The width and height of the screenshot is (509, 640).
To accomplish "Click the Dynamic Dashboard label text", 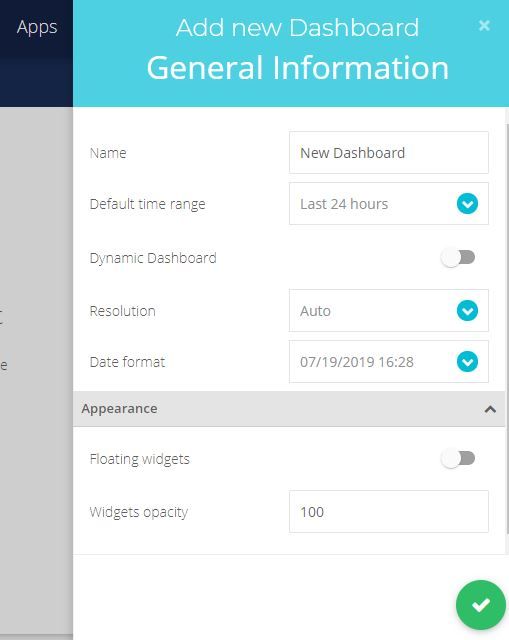I will 153,258.
